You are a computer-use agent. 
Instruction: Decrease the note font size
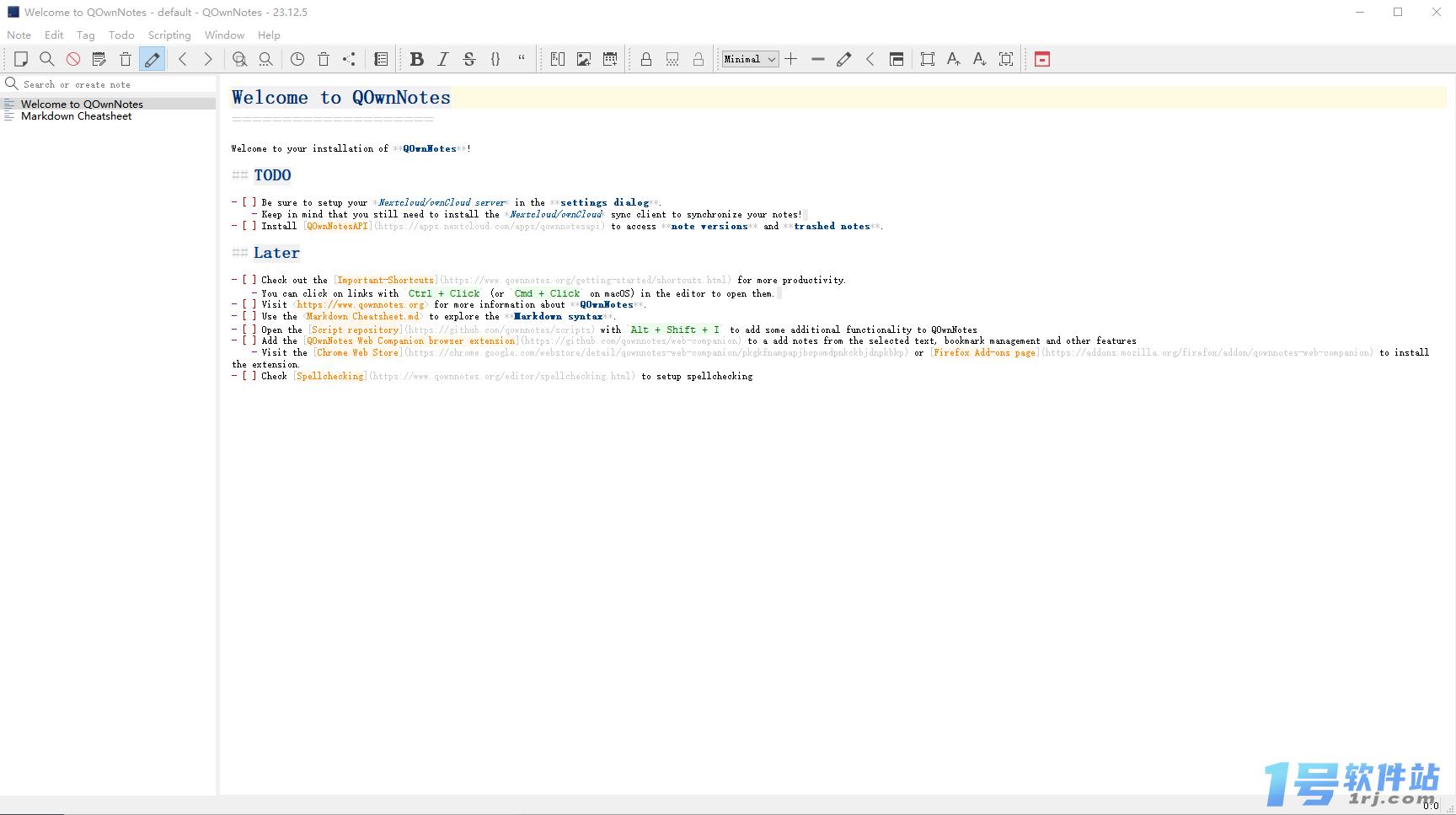980,59
